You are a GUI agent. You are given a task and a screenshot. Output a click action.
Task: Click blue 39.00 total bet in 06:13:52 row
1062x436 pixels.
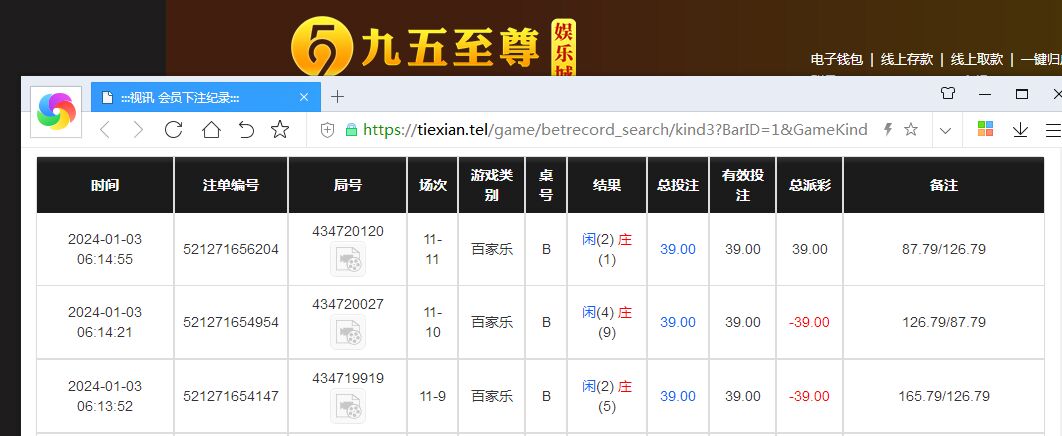(x=678, y=396)
